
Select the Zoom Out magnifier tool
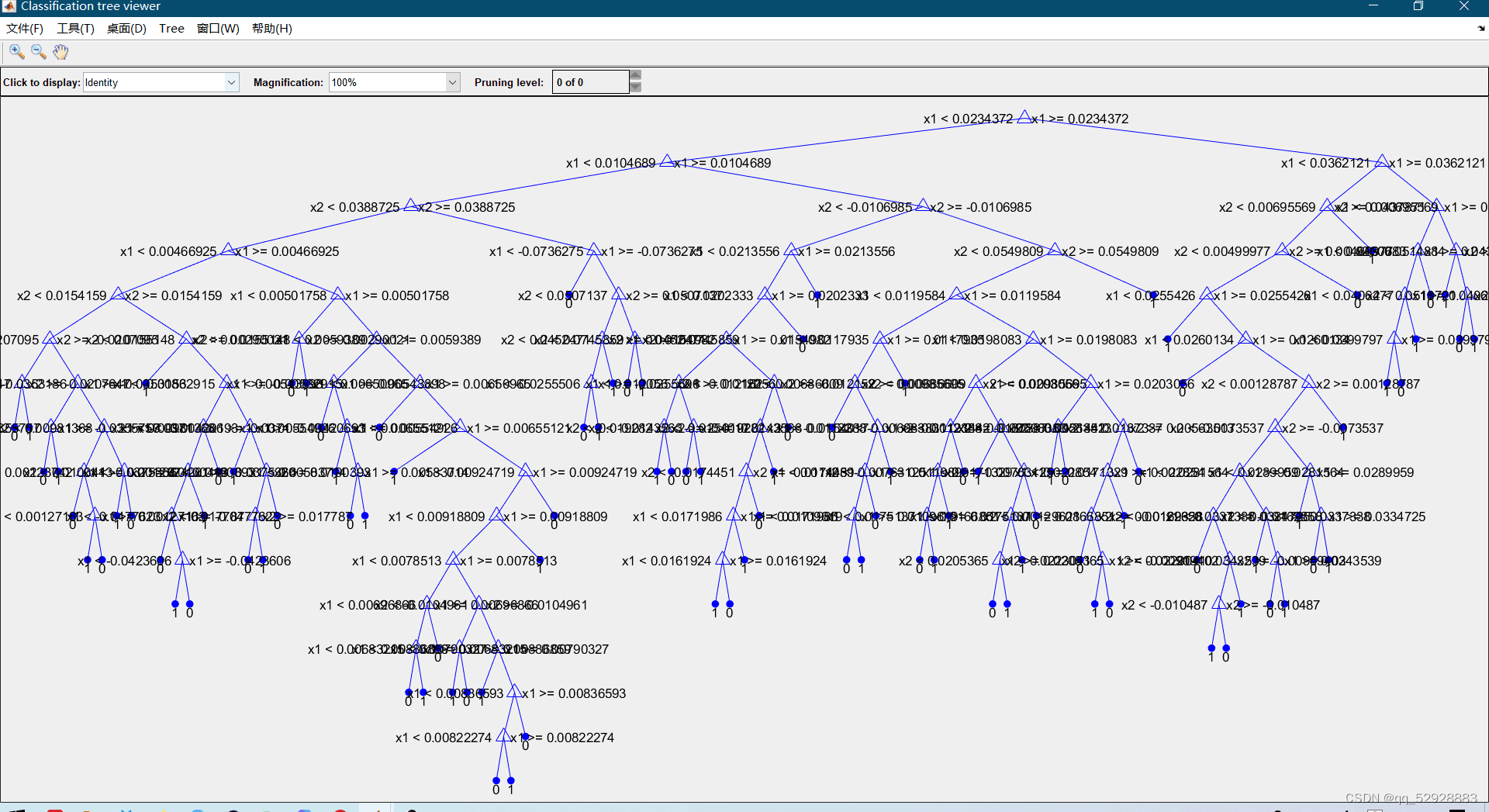38,52
